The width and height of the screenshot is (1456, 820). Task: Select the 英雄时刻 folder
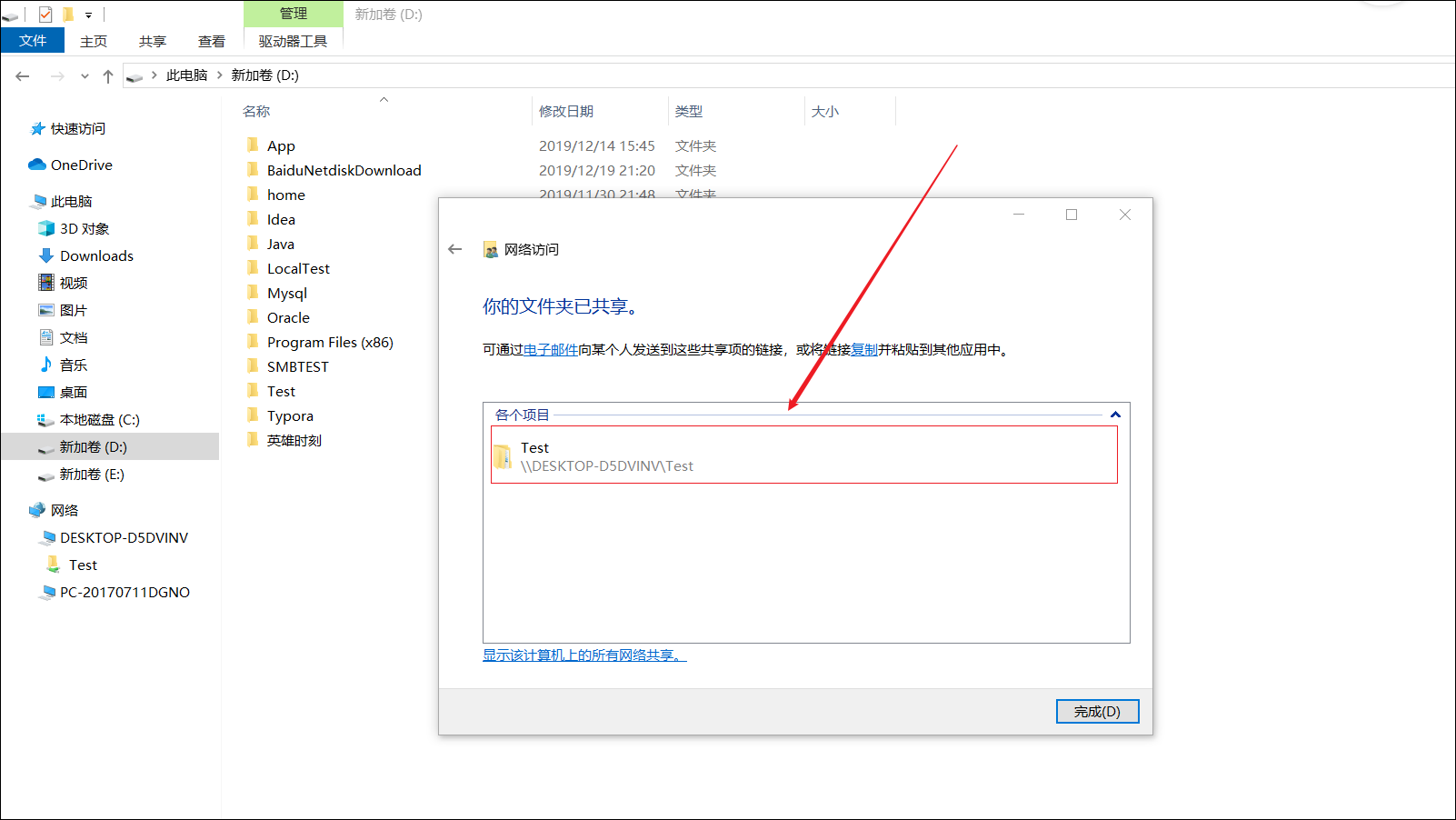pyautogui.click(x=294, y=440)
